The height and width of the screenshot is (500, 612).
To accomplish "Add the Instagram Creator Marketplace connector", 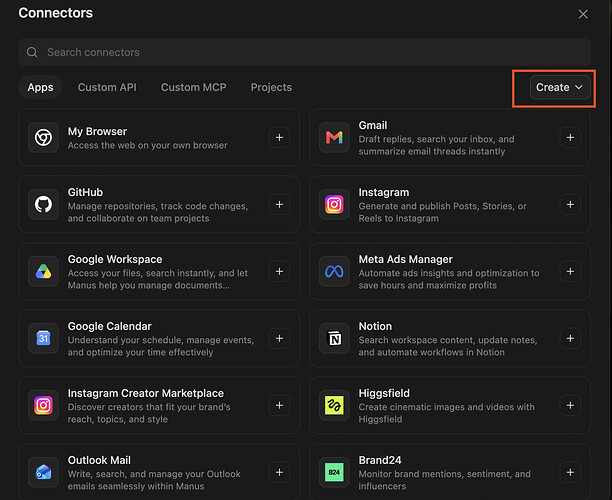I will coord(279,406).
